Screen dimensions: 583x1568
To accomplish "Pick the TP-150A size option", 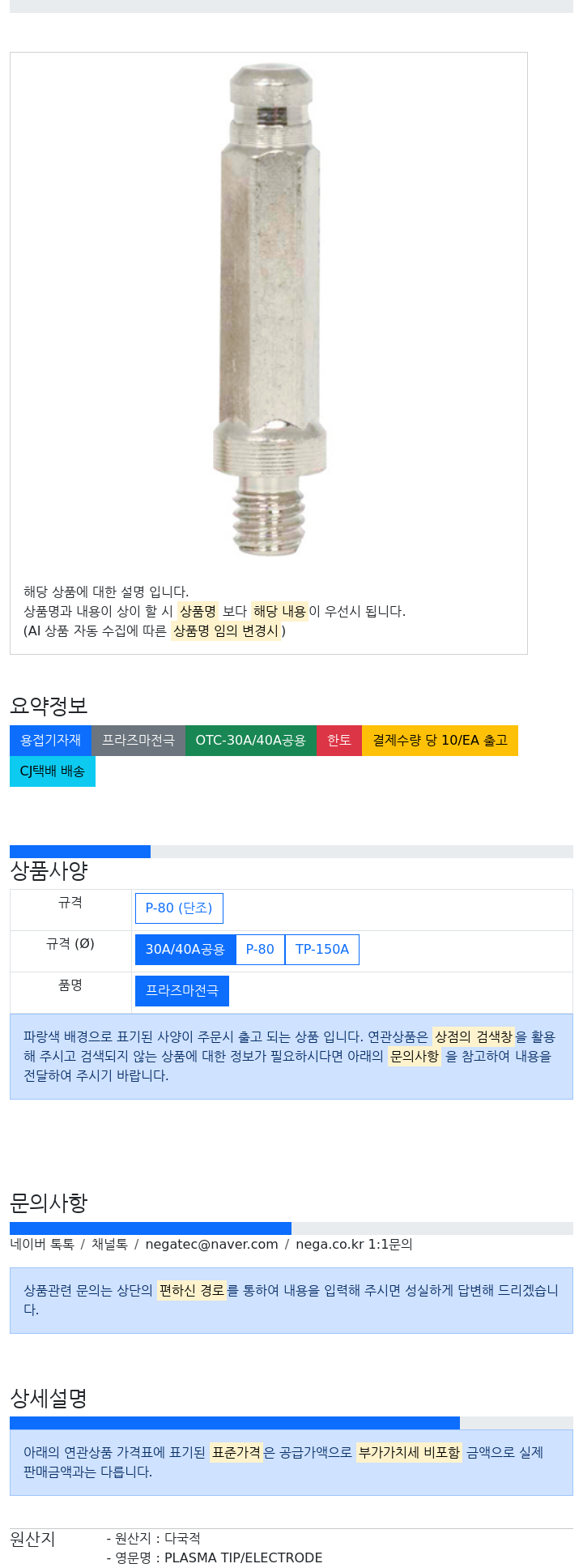I will (x=322, y=950).
